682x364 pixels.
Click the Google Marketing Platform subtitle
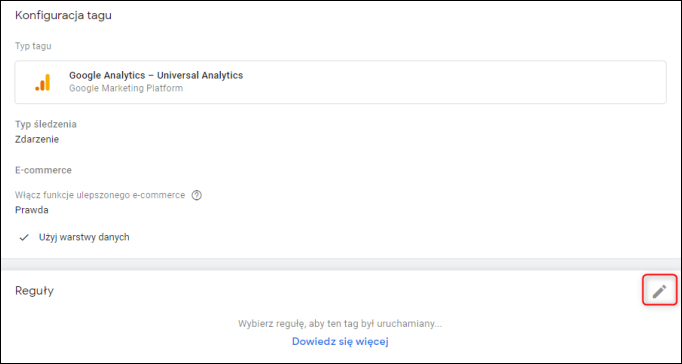[126, 88]
